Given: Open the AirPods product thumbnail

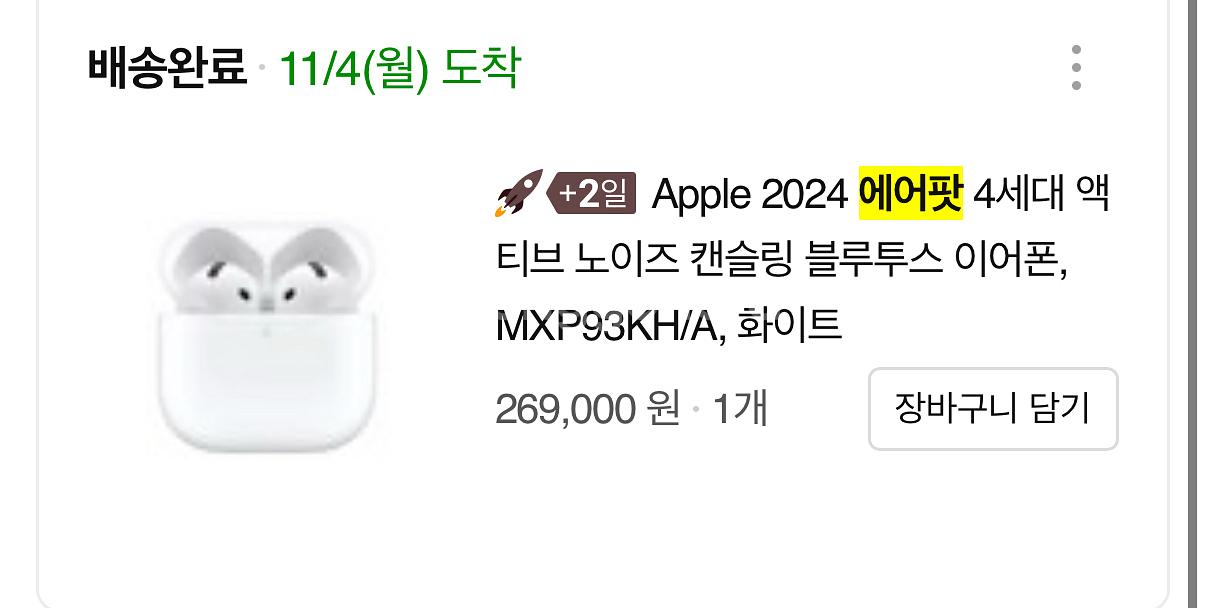Looking at the screenshot, I should (266, 337).
